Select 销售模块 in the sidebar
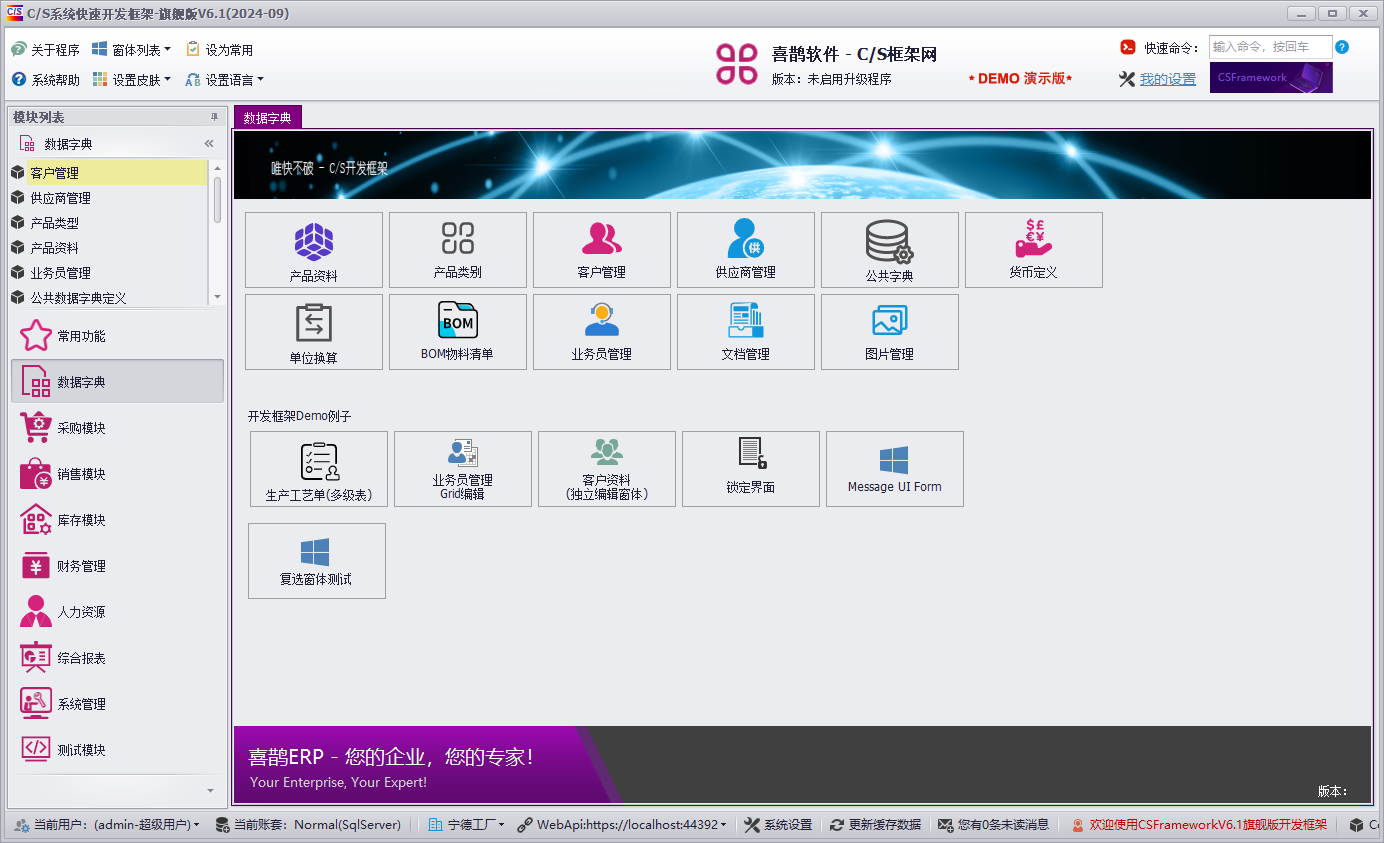The image size is (1384, 843). (x=117, y=474)
